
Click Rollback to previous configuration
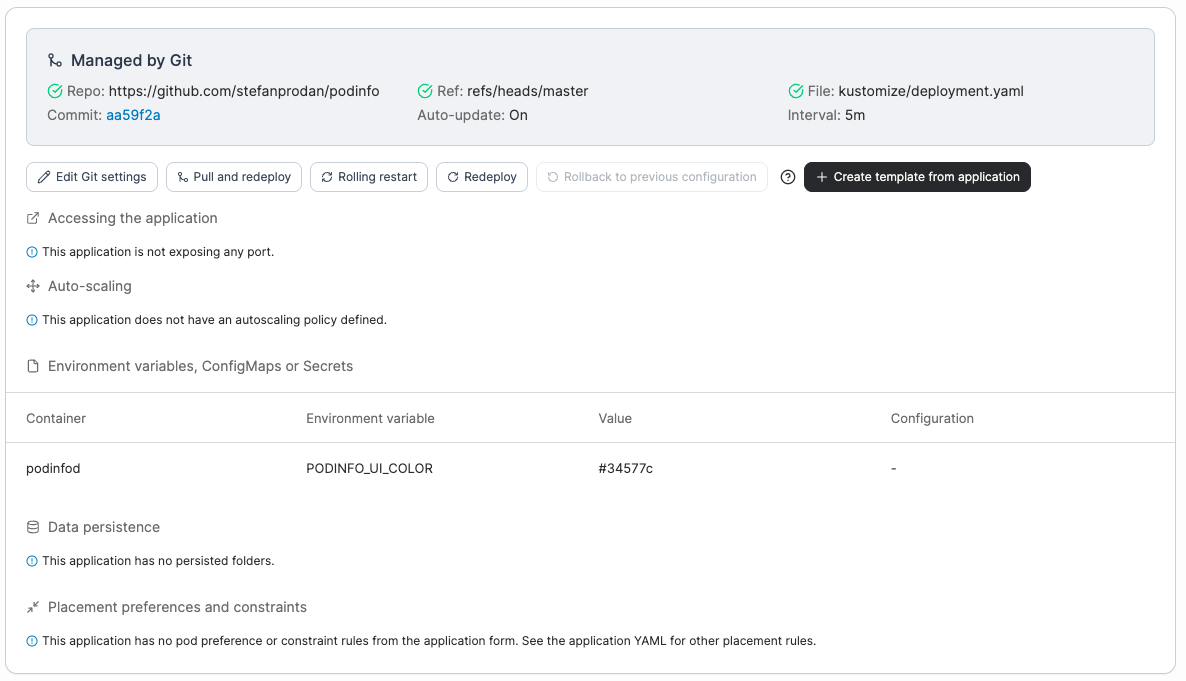[652, 177]
